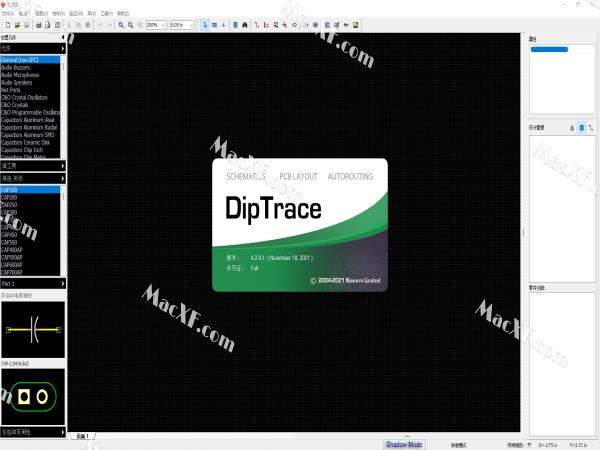
Task: Collapse the place-component panel with left arrow
Action: [63, 37]
